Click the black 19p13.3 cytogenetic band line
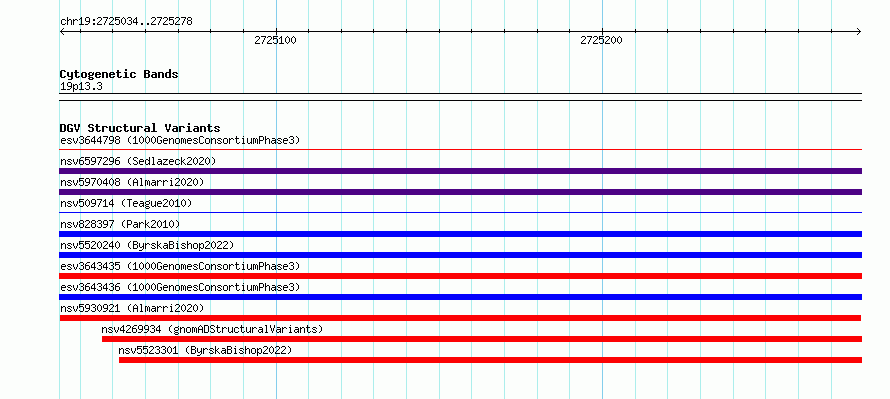 click(461, 97)
